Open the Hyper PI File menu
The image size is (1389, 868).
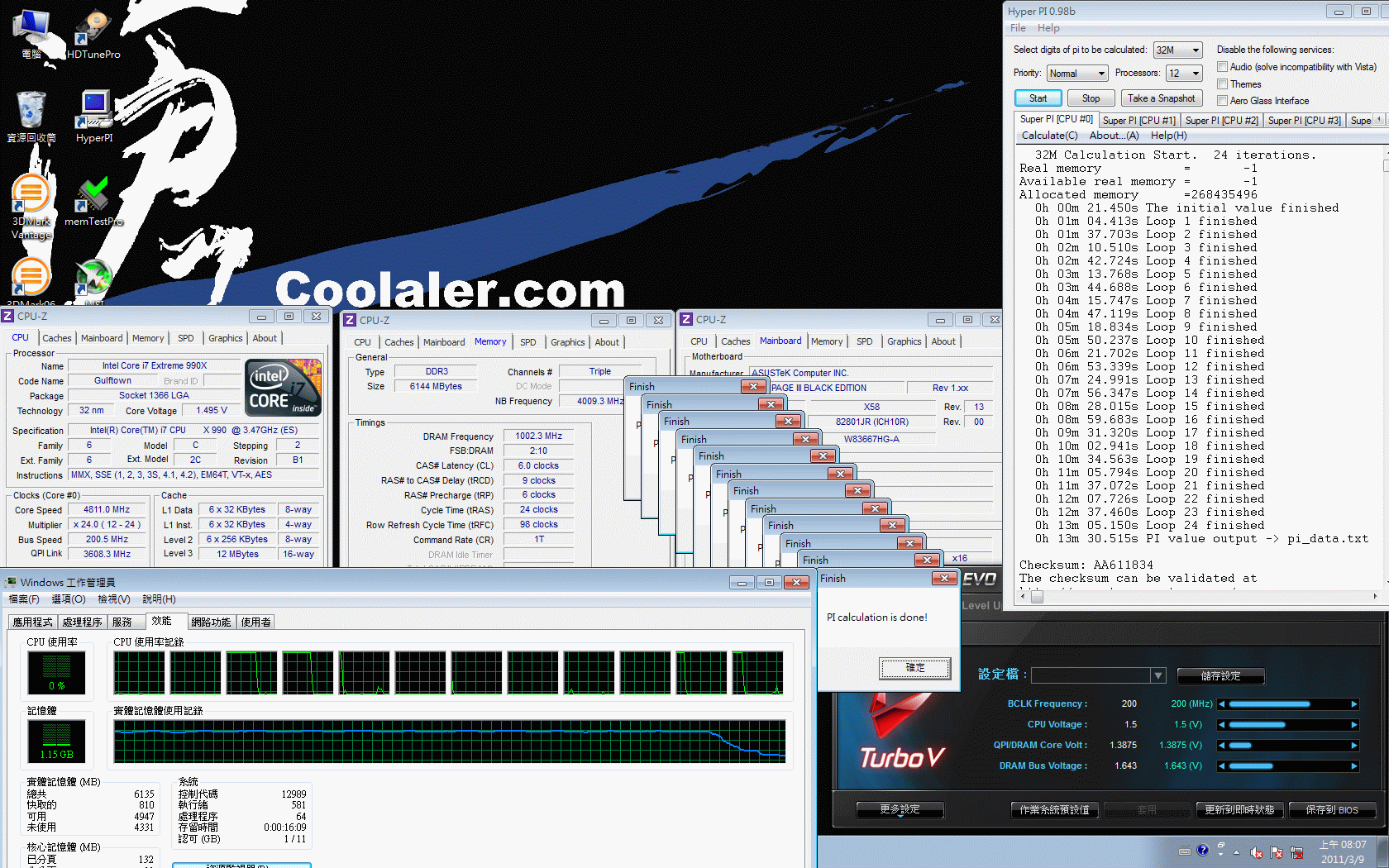click(x=1018, y=28)
